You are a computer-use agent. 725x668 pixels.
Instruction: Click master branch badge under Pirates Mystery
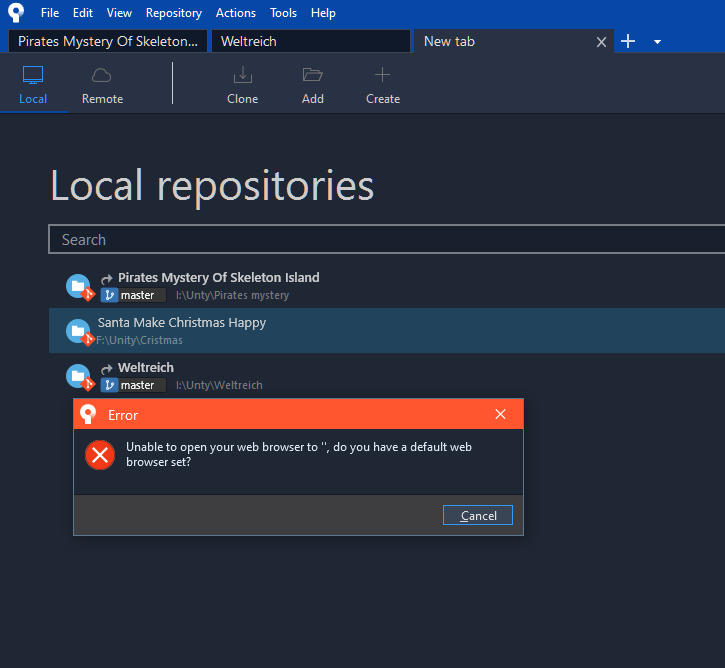pos(133,295)
